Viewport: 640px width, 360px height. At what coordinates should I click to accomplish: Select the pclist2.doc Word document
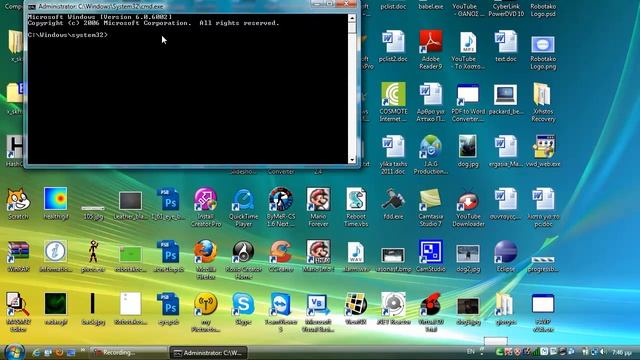[393, 46]
